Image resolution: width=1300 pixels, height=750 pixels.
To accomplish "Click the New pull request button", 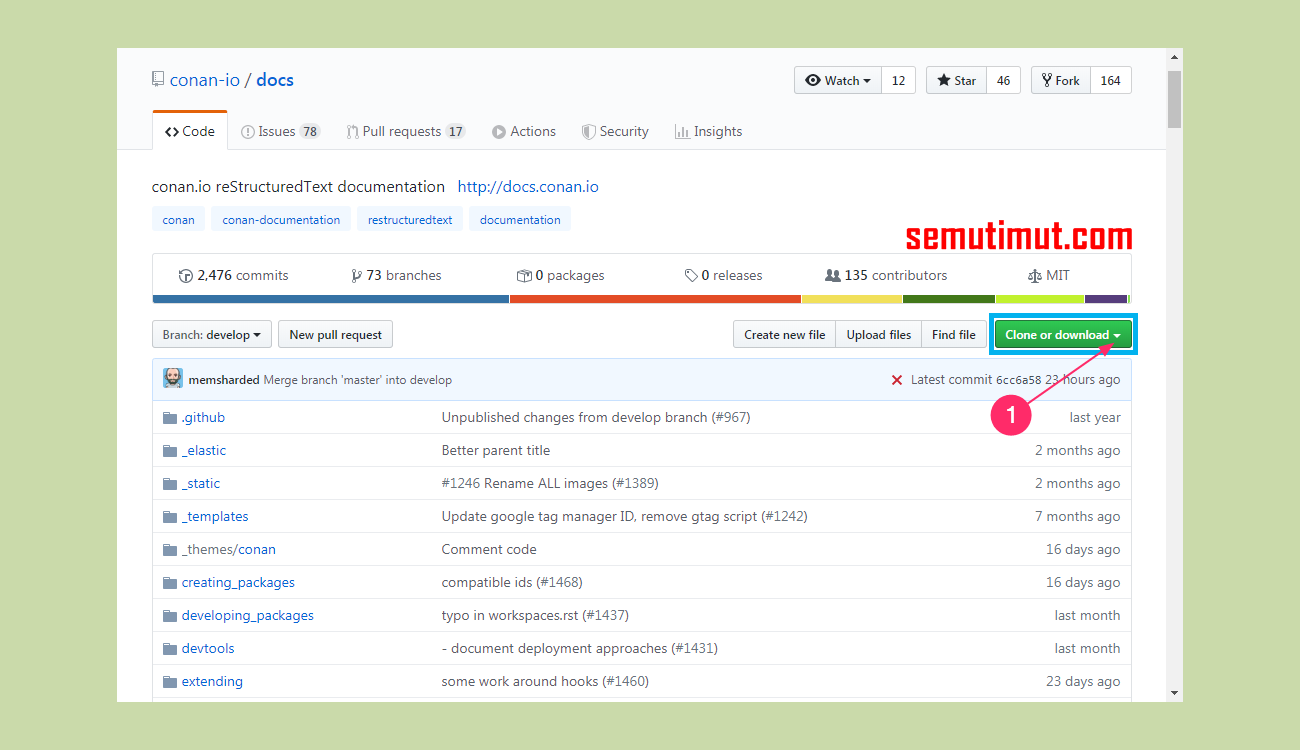I will click(x=335, y=334).
